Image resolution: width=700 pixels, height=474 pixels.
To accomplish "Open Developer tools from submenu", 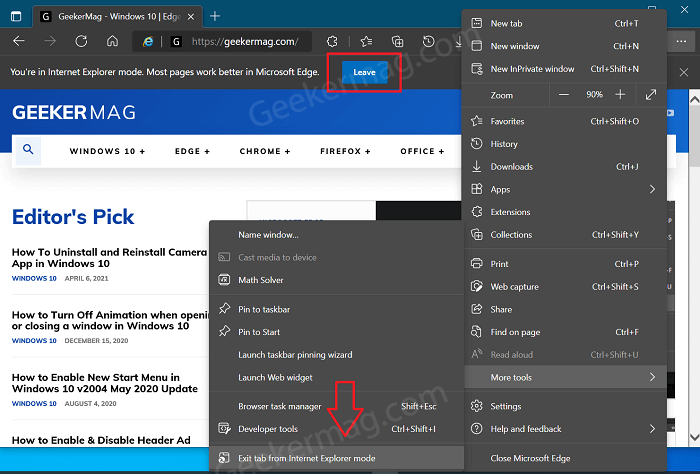I will tap(337, 429).
